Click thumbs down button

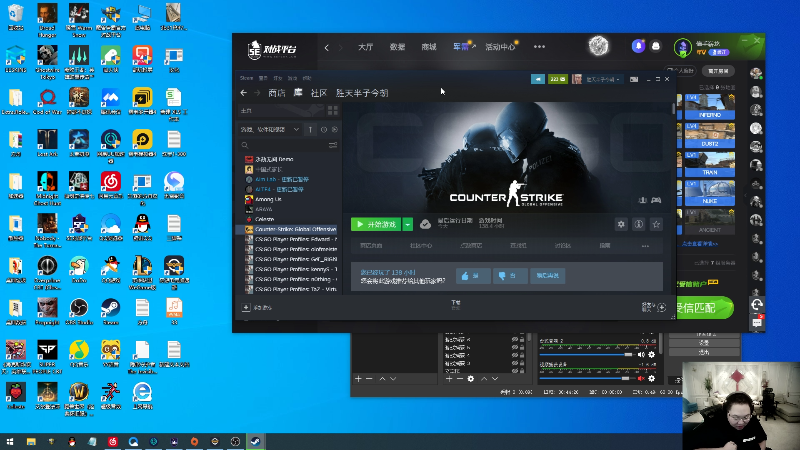510,276
